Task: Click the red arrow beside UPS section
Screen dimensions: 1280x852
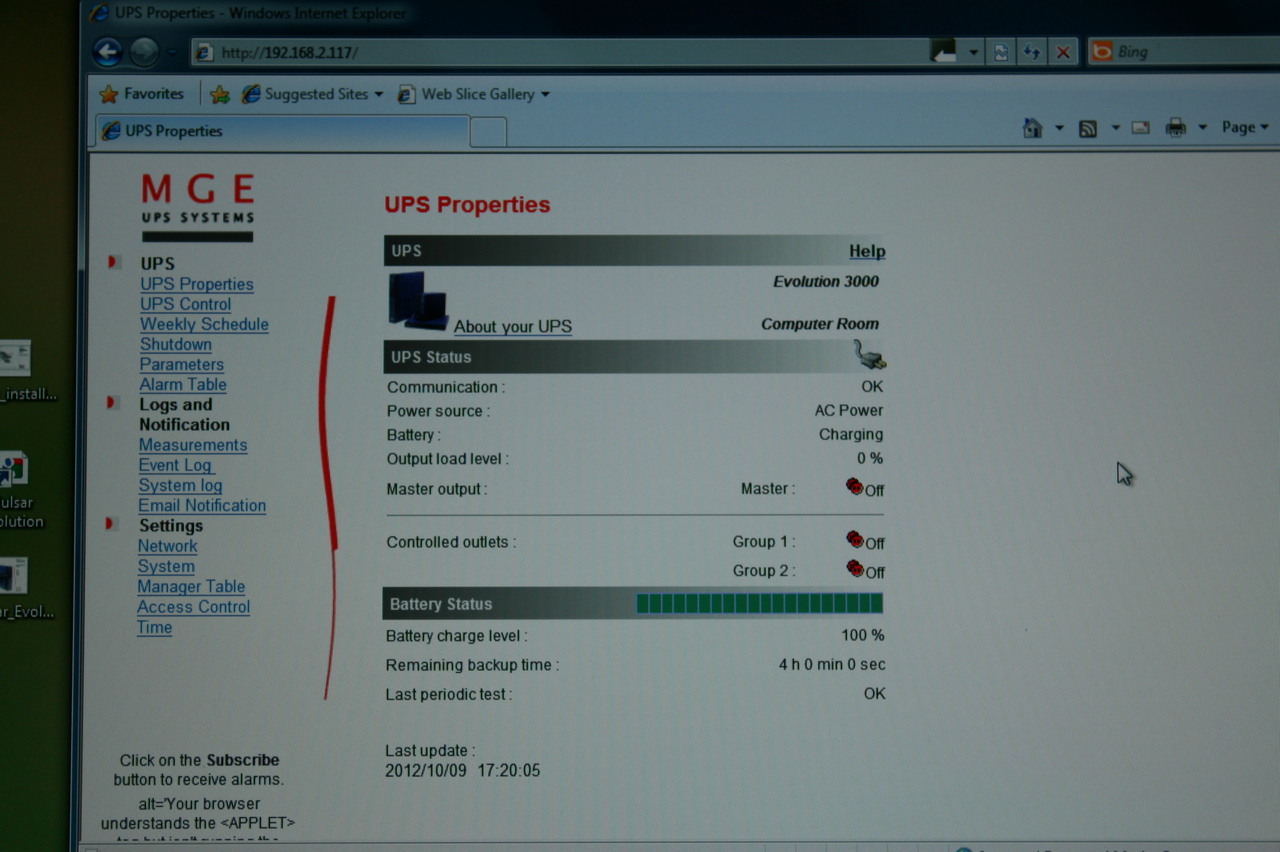Action: click(x=114, y=262)
